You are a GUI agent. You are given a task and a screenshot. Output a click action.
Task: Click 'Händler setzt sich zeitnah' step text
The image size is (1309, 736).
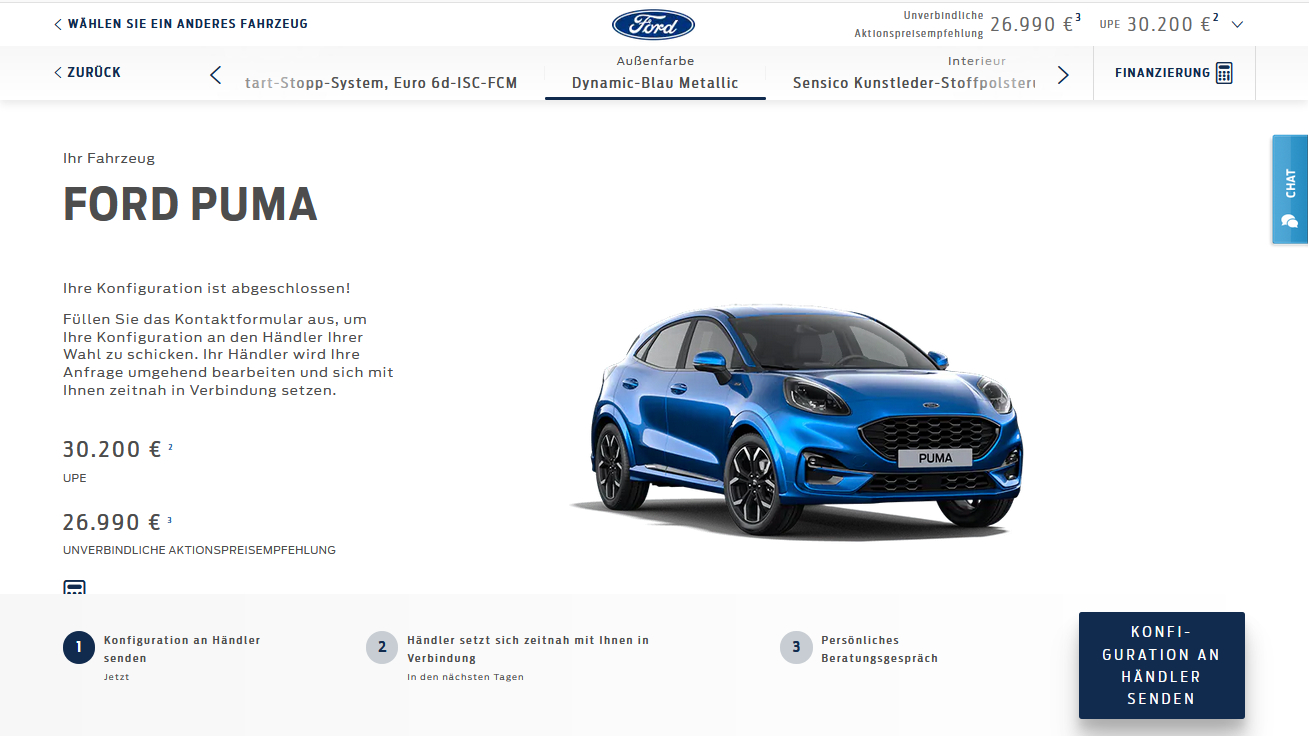click(x=528, y=649)
